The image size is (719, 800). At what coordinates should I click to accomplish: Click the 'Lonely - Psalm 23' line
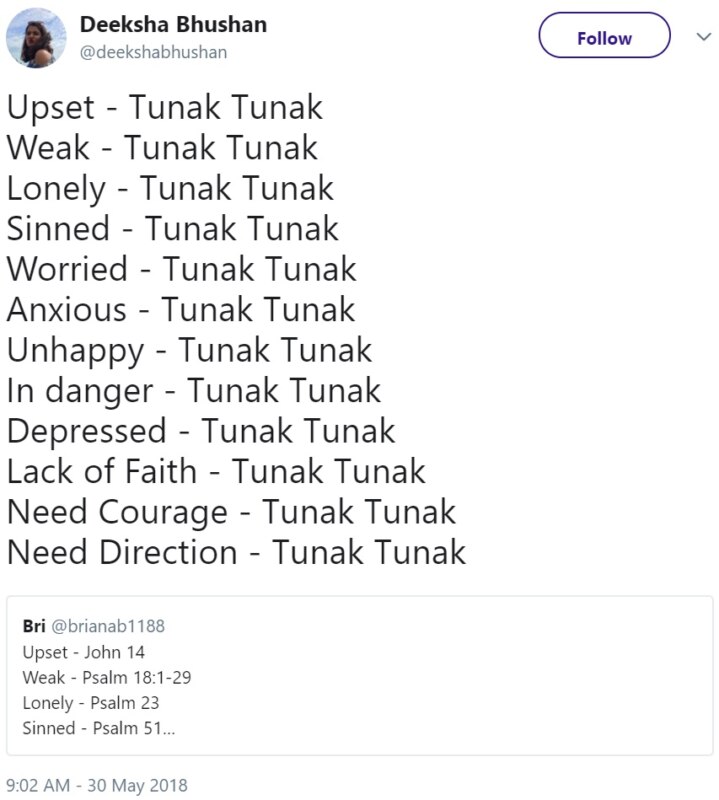(x=91, y=703)
